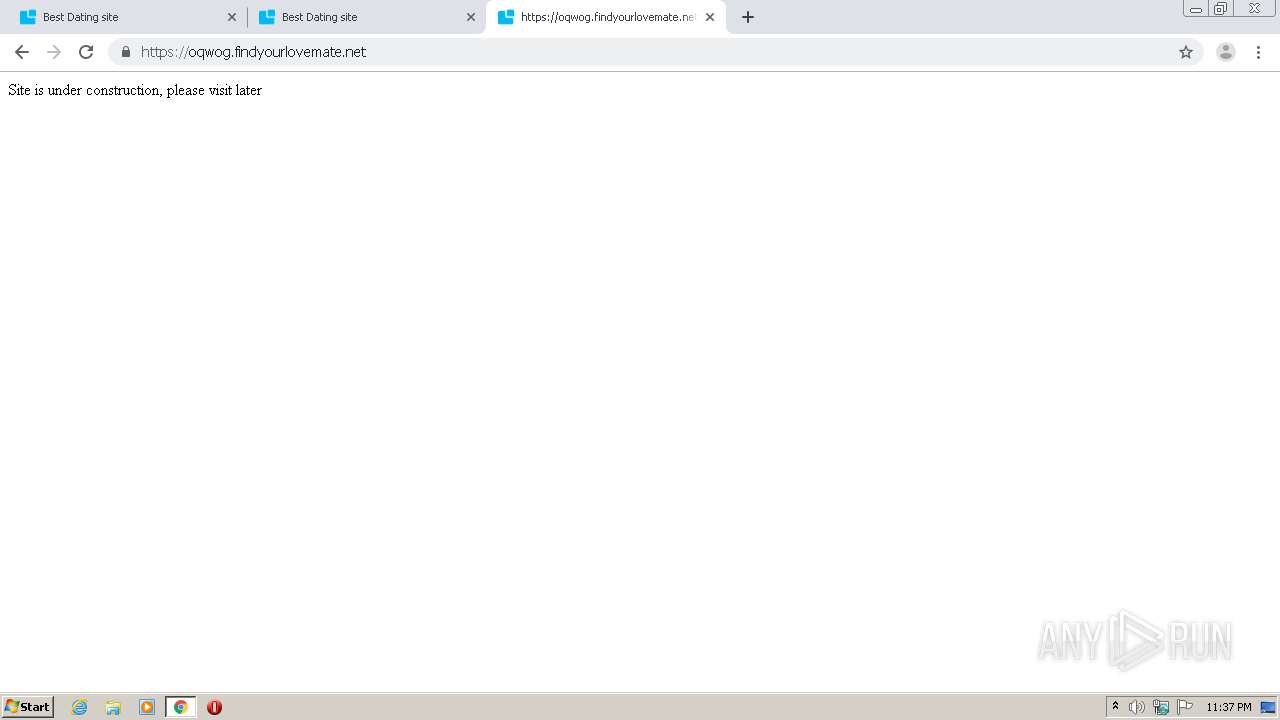Open the Chrome profile avatar
This screenshot has width=1280, height=720.
(x=1226, y=52)
